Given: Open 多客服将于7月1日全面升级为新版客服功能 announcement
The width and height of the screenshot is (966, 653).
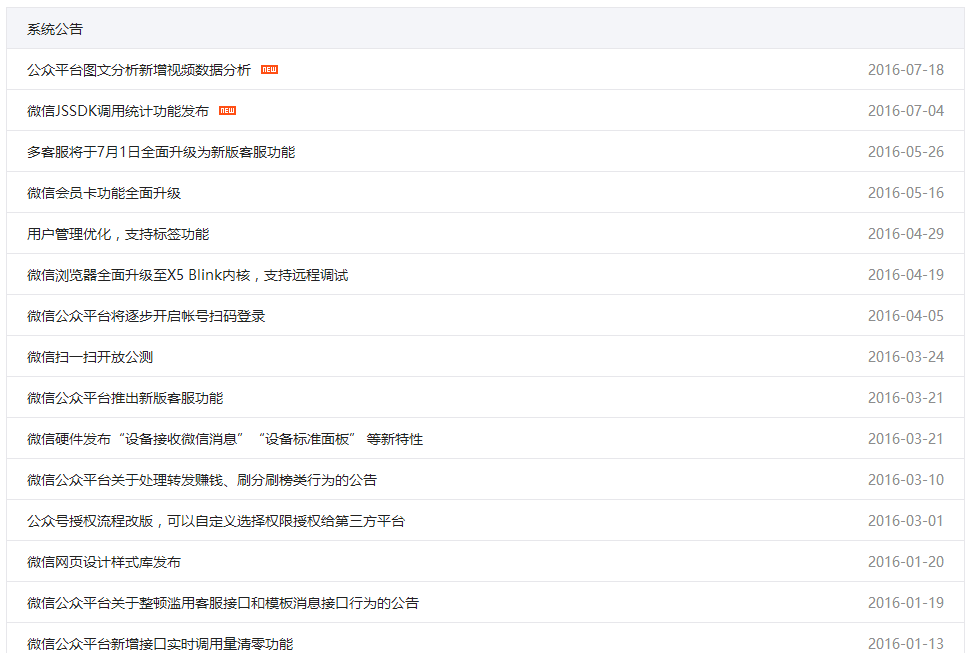Looking at the screenshot, I should [x=161, y=152].
